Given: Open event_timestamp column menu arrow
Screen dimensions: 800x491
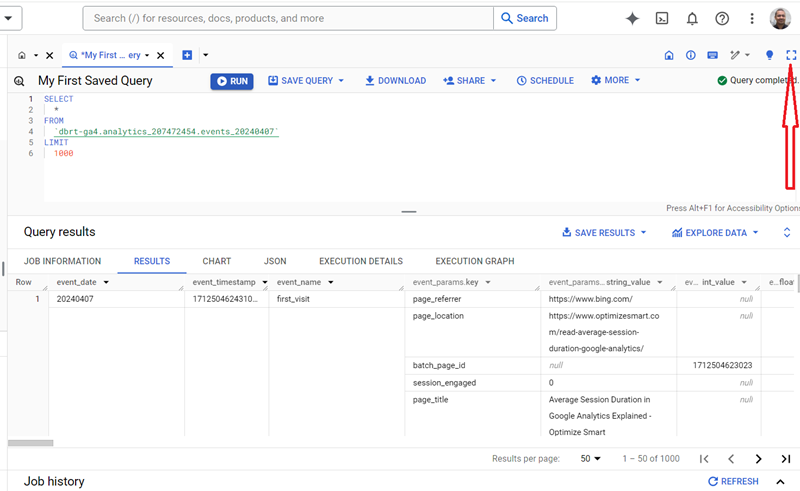Looking at the screenshot, I should pos(265,282).
